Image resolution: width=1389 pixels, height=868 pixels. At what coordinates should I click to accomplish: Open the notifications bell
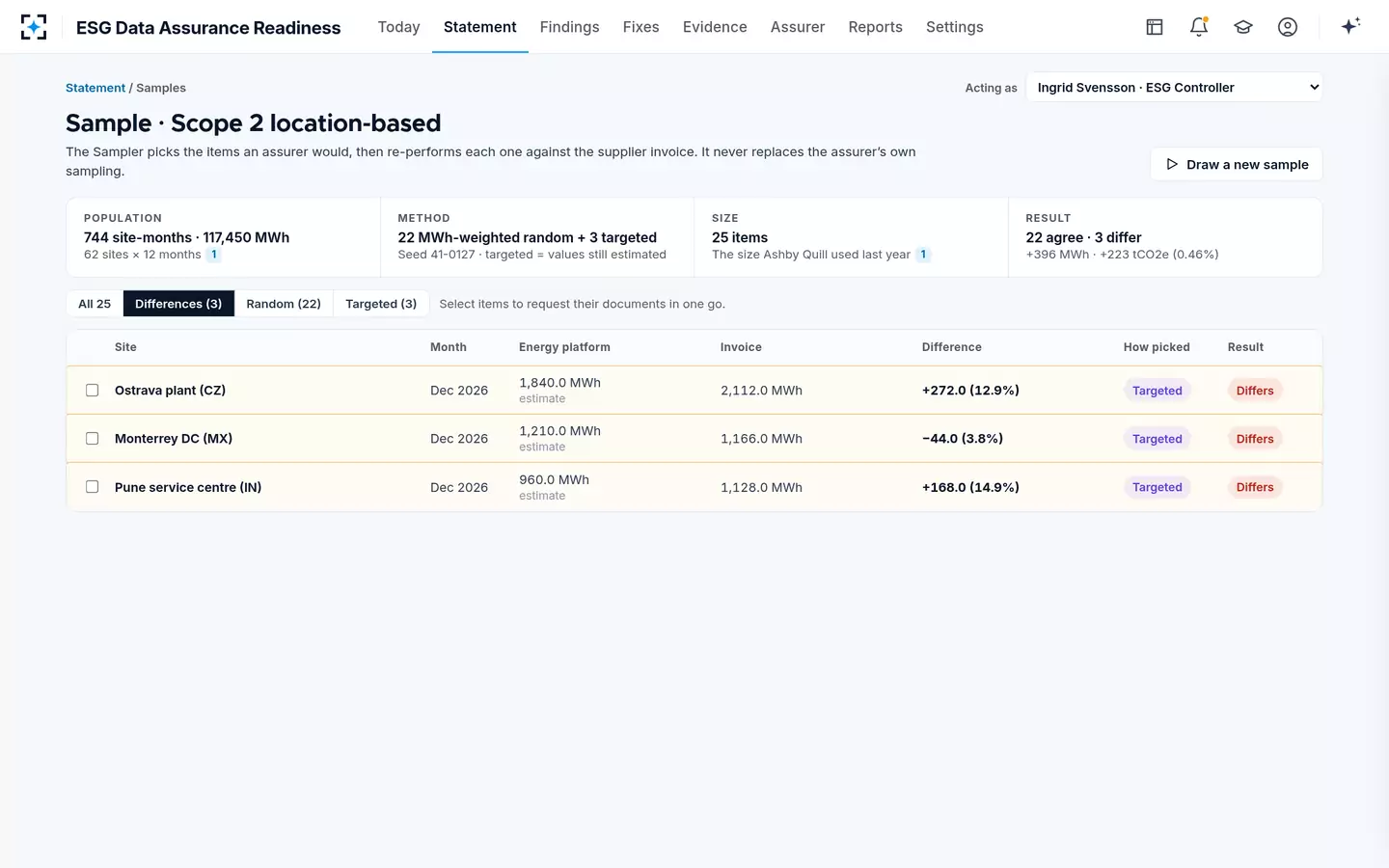[x=1199, y=27]
